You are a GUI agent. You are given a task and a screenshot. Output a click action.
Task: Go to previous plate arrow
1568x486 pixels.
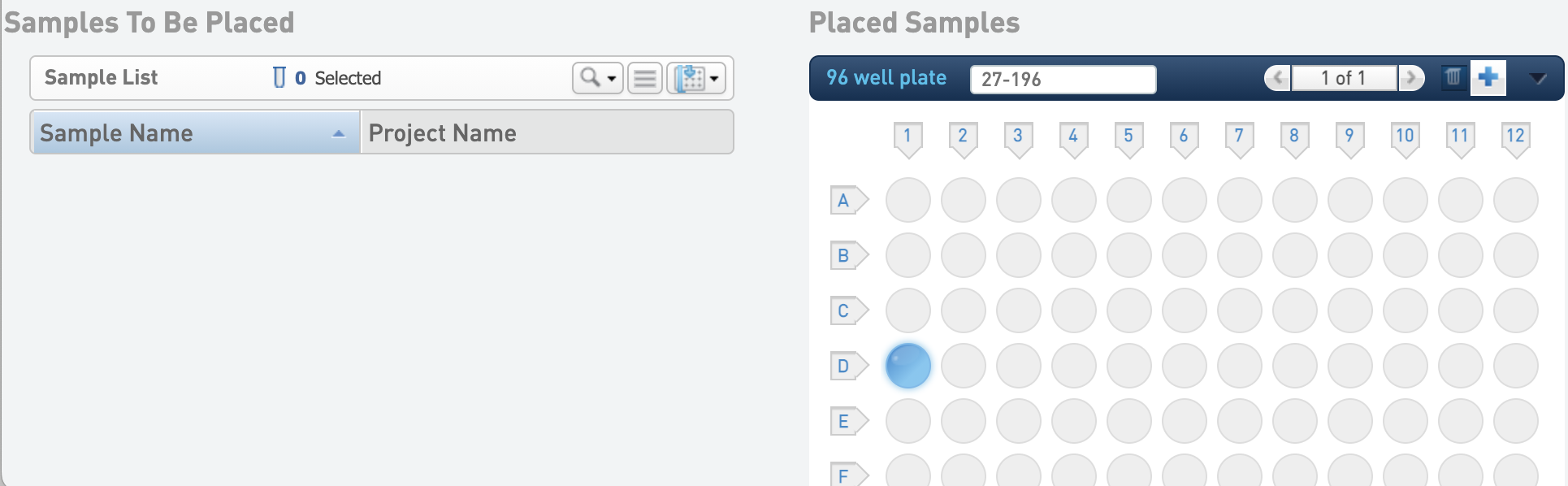tap(1278, 78)
